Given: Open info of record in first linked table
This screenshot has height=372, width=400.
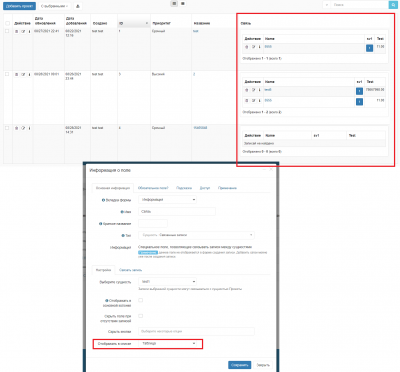Looking at the screenshot, I should pyautogui.click(x=260, y=47).
